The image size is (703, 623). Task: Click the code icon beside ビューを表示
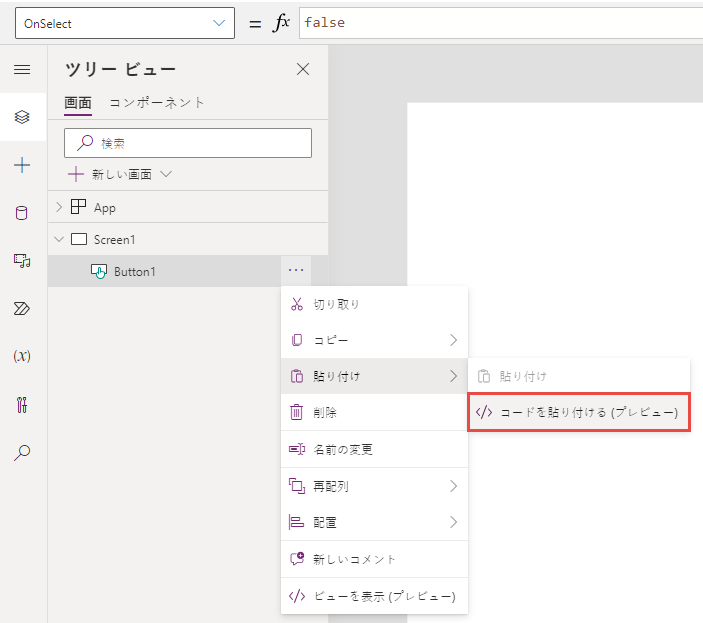[x=297, y=596]
